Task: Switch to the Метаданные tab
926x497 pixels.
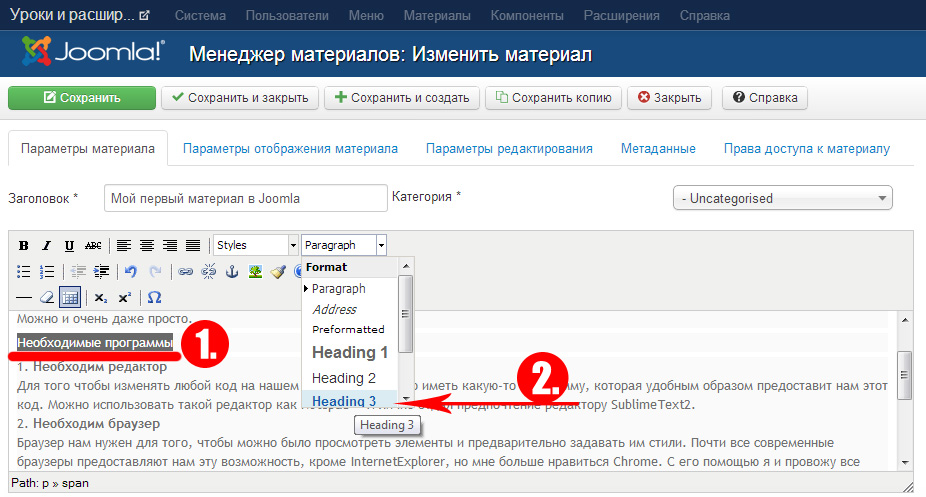Action: coord(658,148)
